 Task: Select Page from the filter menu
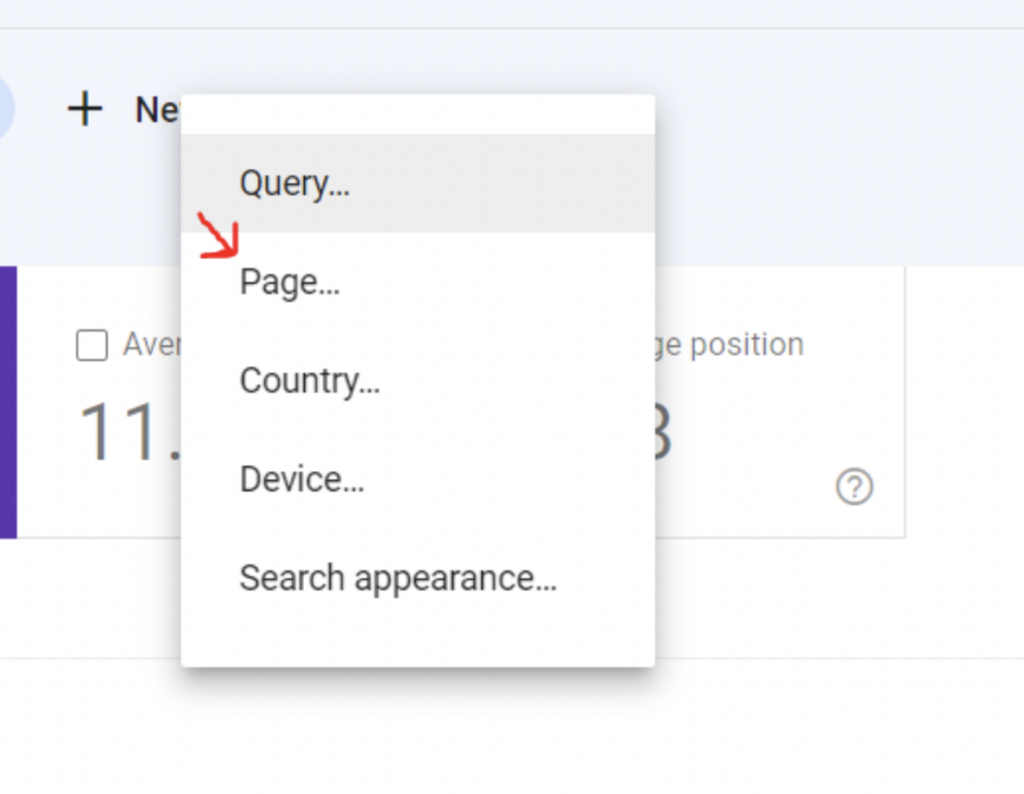(x=289, y=282)
